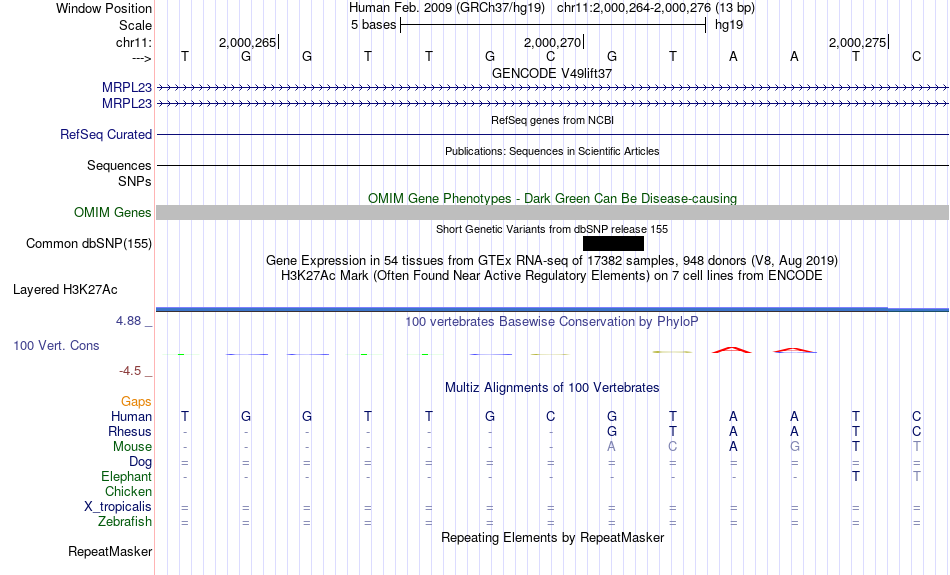
Task: Click the -4.5 lower conservation scale value
Action: [x=130, y=371]
